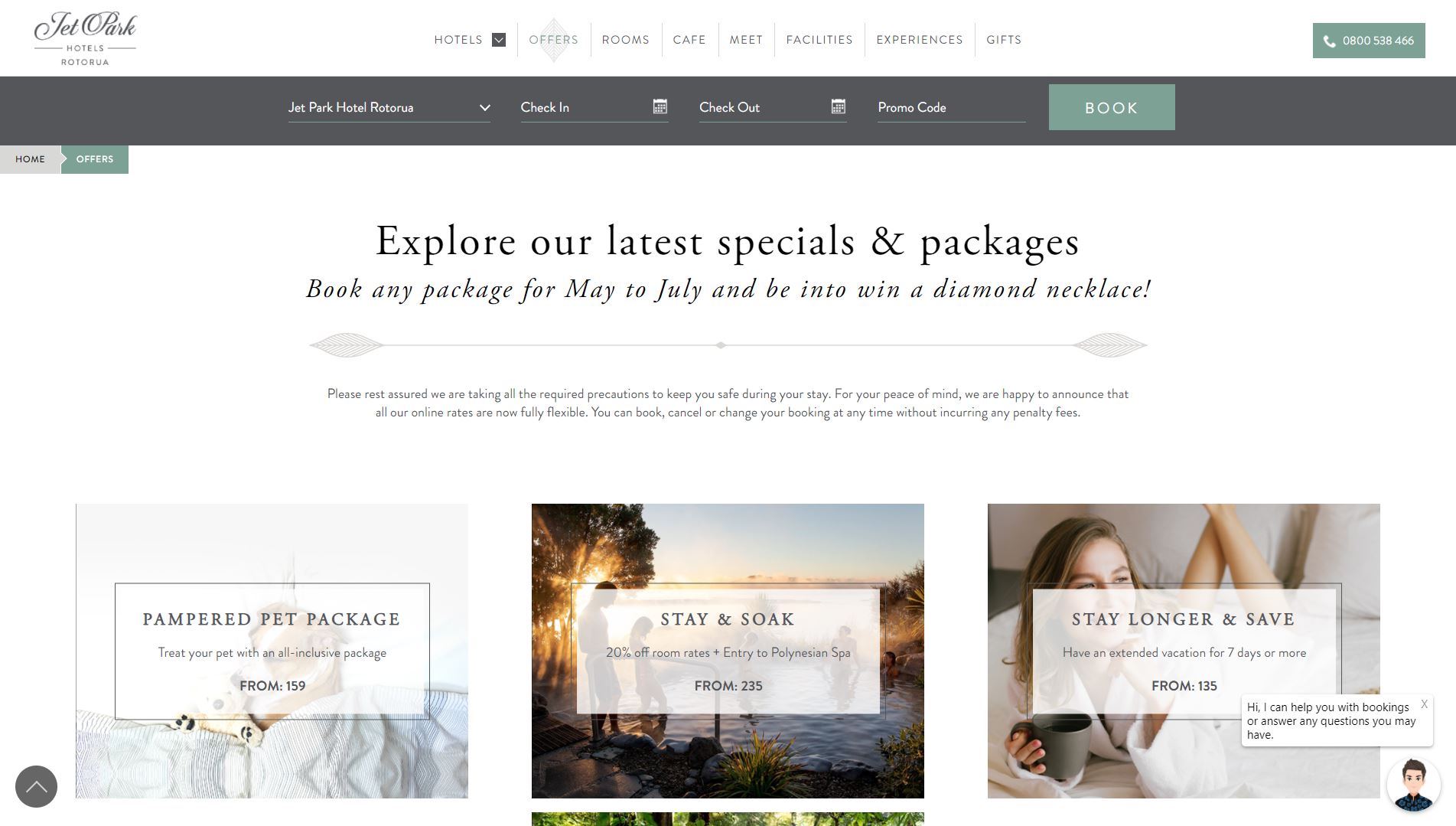
Task: Click the scroll-to-top arrow circle
Action: [x=36, y=786]
